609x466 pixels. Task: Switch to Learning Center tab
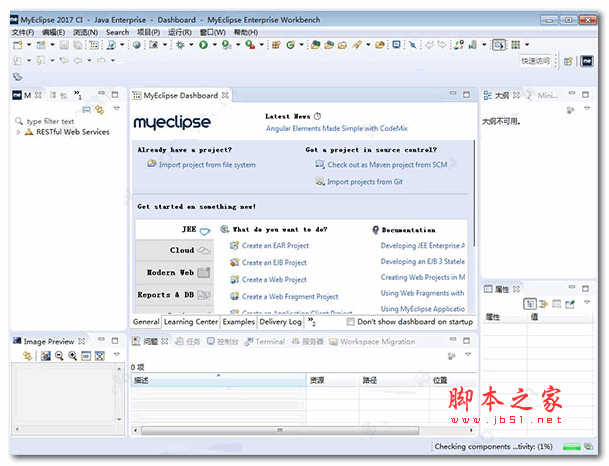[x=191, y=322]
